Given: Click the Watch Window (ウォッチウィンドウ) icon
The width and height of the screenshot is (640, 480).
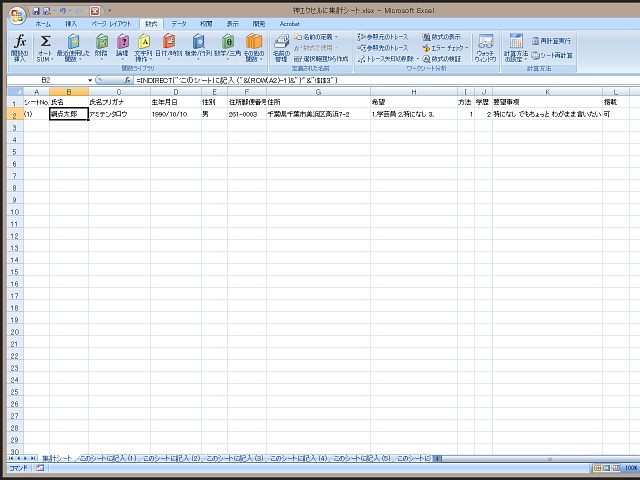Looking at the screenshot, I should click(485, 45).
